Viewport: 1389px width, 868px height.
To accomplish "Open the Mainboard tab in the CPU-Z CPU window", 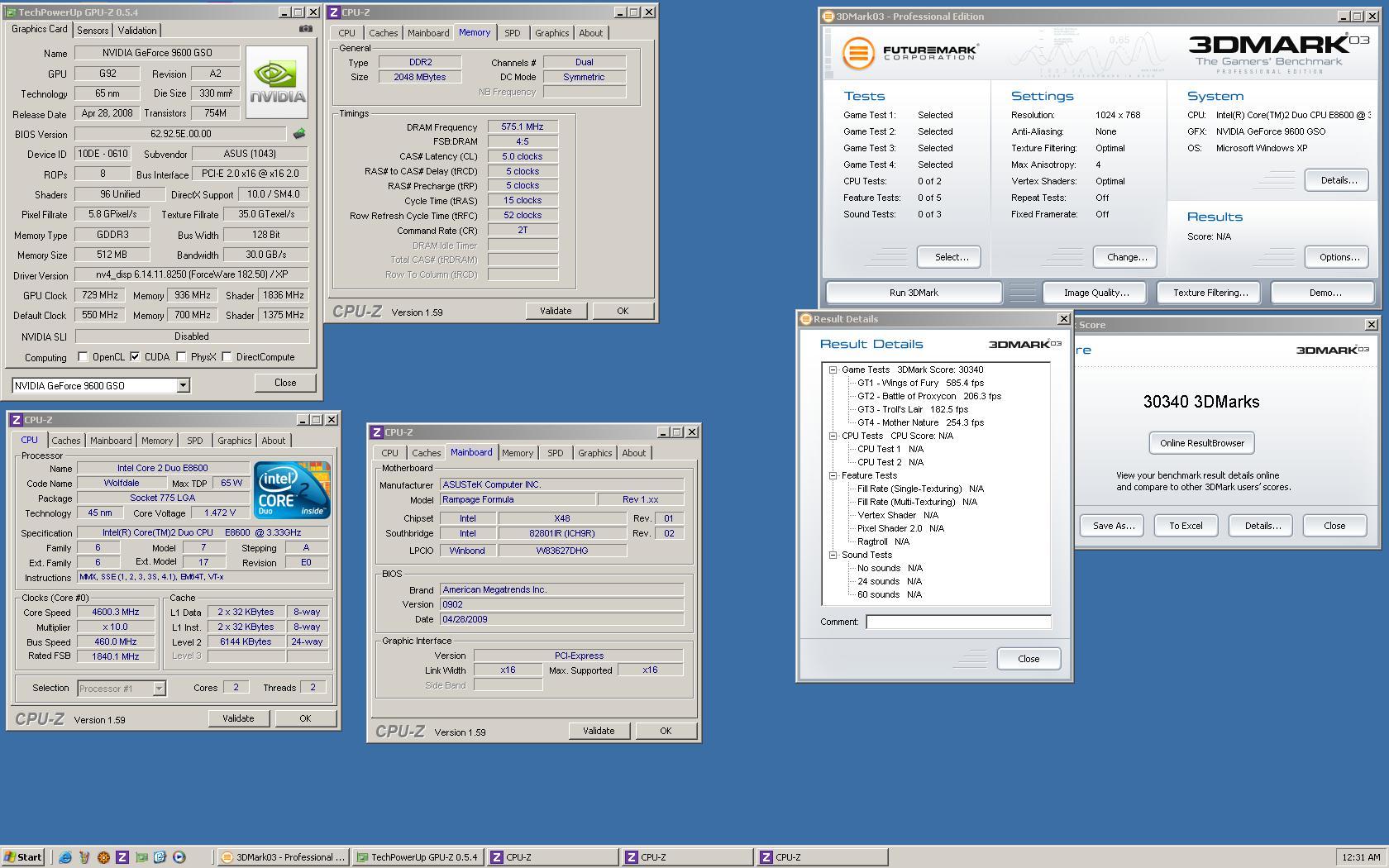I will [x=111, y=441].
